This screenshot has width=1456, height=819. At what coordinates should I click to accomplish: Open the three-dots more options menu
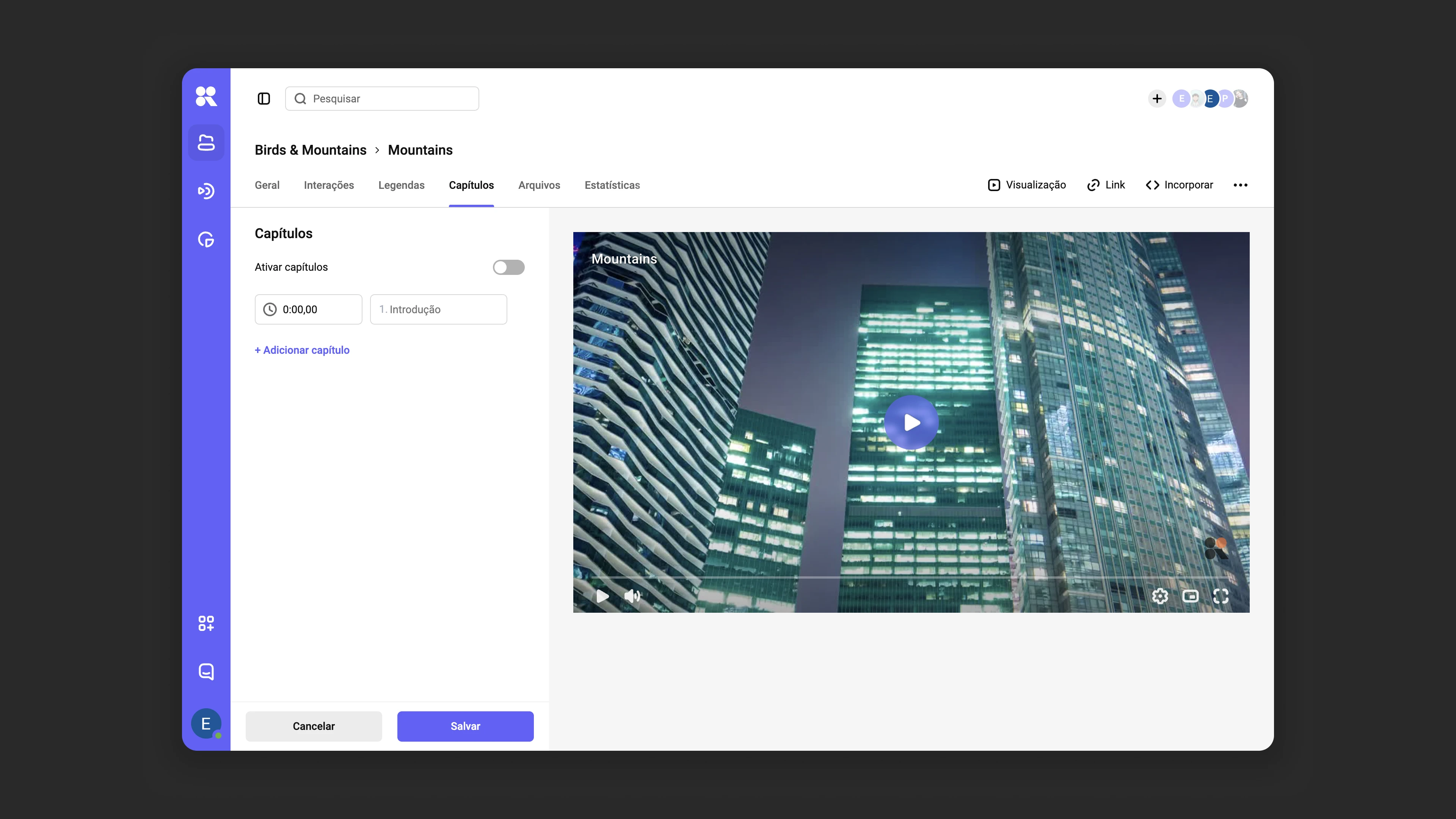(x=1241, y=185)
